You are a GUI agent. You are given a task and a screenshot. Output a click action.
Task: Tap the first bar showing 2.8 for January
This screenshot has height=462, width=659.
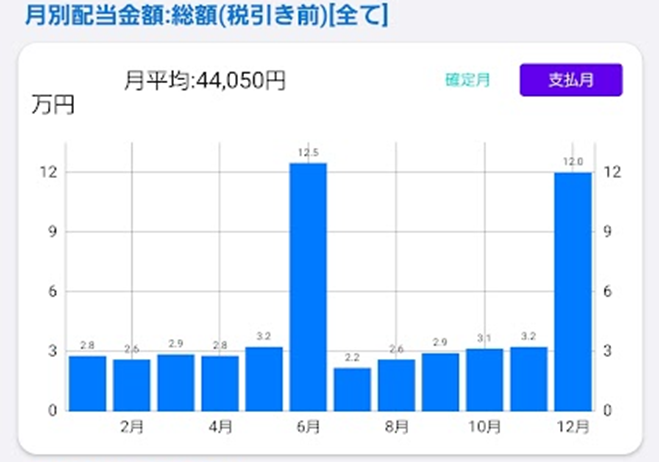pyautogui.click(x=88, y=383)
